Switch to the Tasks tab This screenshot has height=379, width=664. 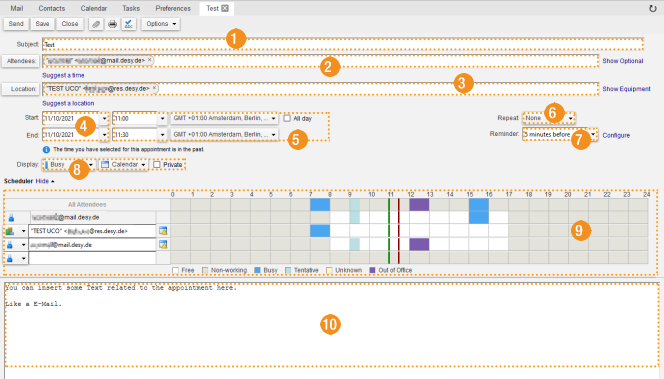tap(131, 8)
